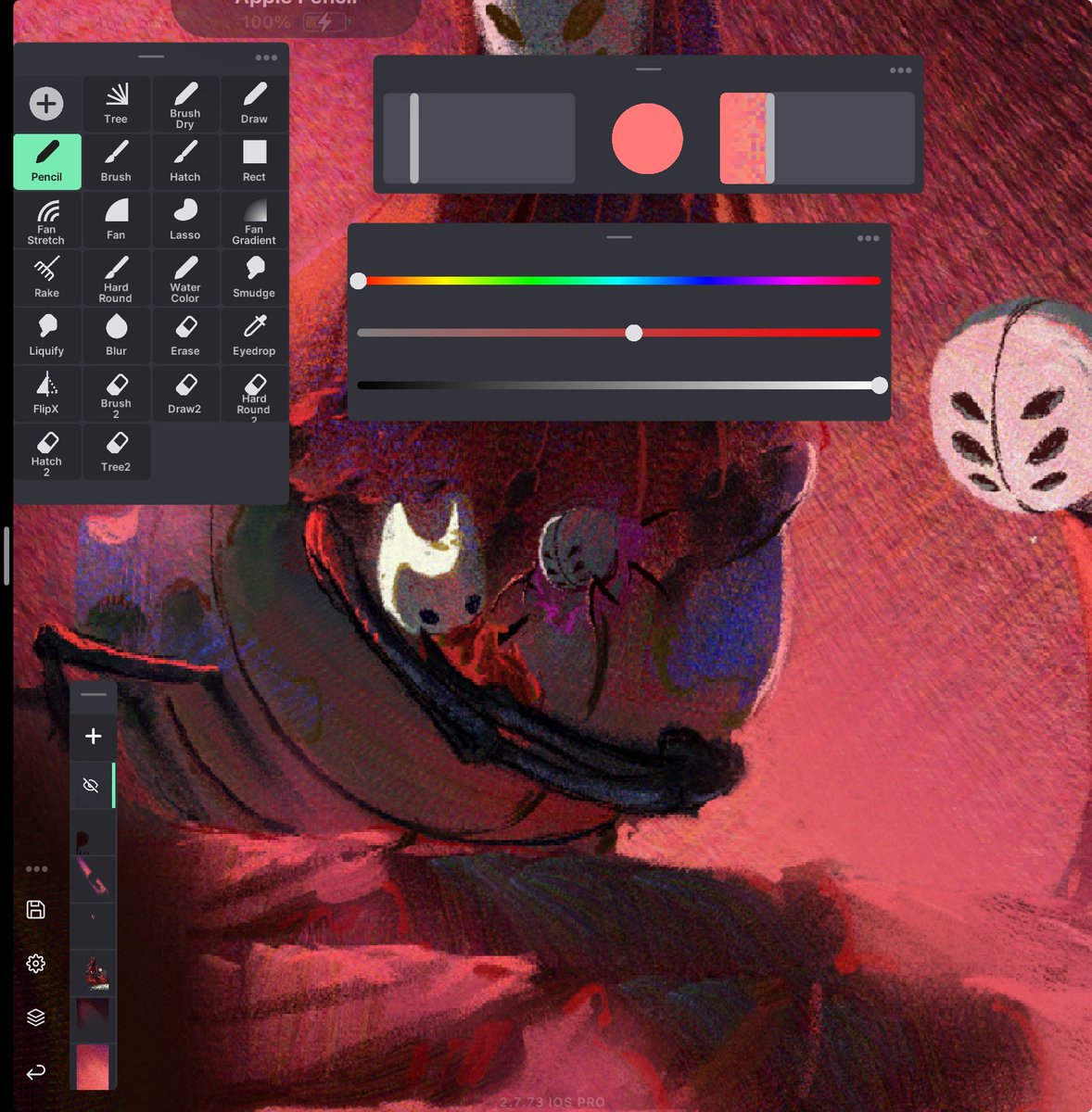This screenshot has height=1112, width=1092.
Task: Select the Pencil tool
Action: pos(47,162)
